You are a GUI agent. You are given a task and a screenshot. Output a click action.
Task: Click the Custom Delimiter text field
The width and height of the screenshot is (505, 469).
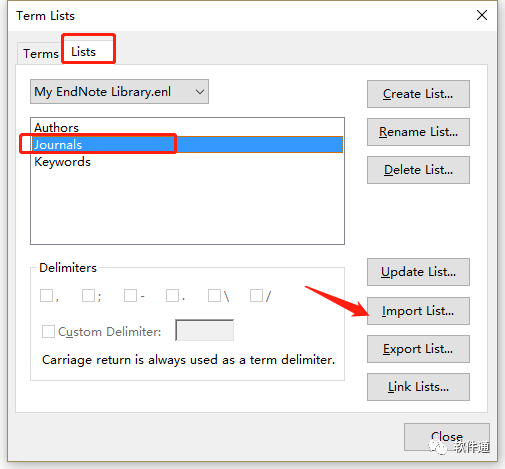click(x=204, y=330)
